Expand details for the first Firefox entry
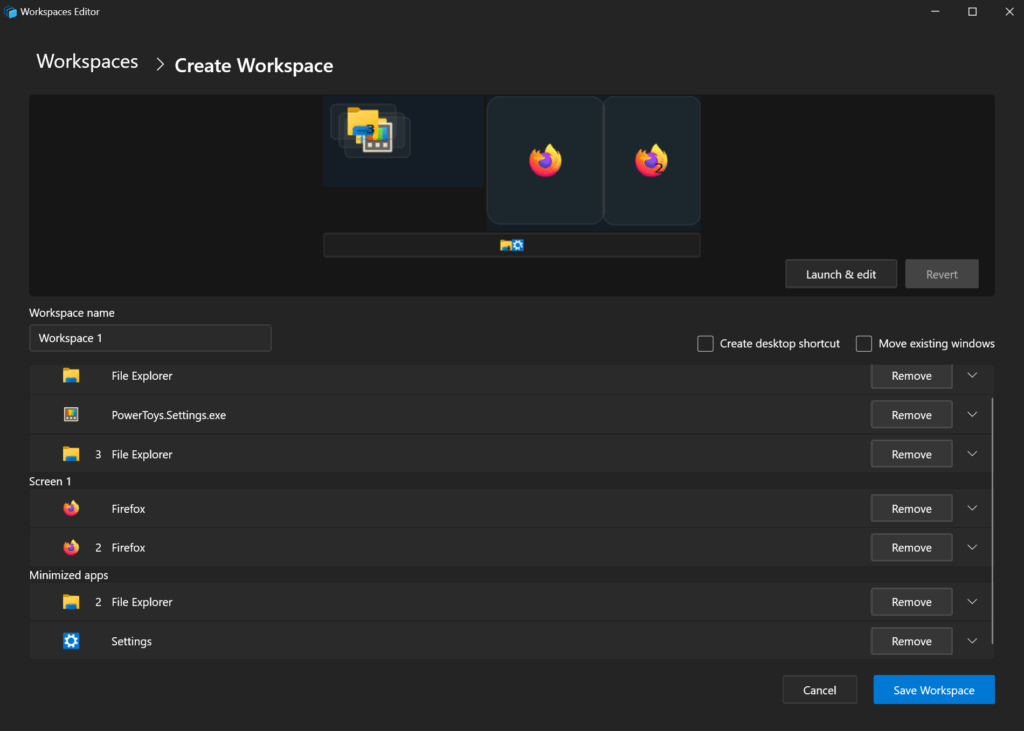The width and height of the screenshot is (1024, 731). (971, 508)
